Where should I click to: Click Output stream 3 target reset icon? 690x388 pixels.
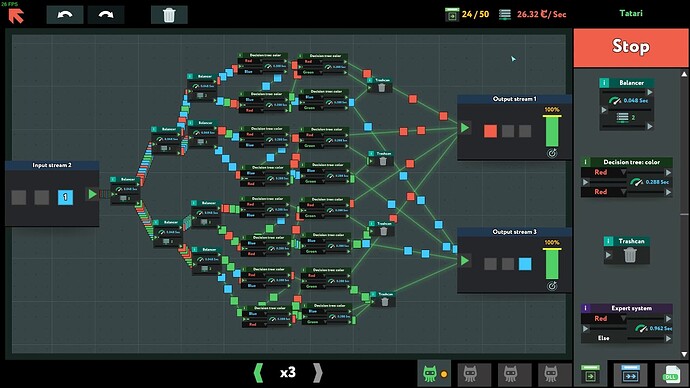pyautogui.click(x=552, y=286)
